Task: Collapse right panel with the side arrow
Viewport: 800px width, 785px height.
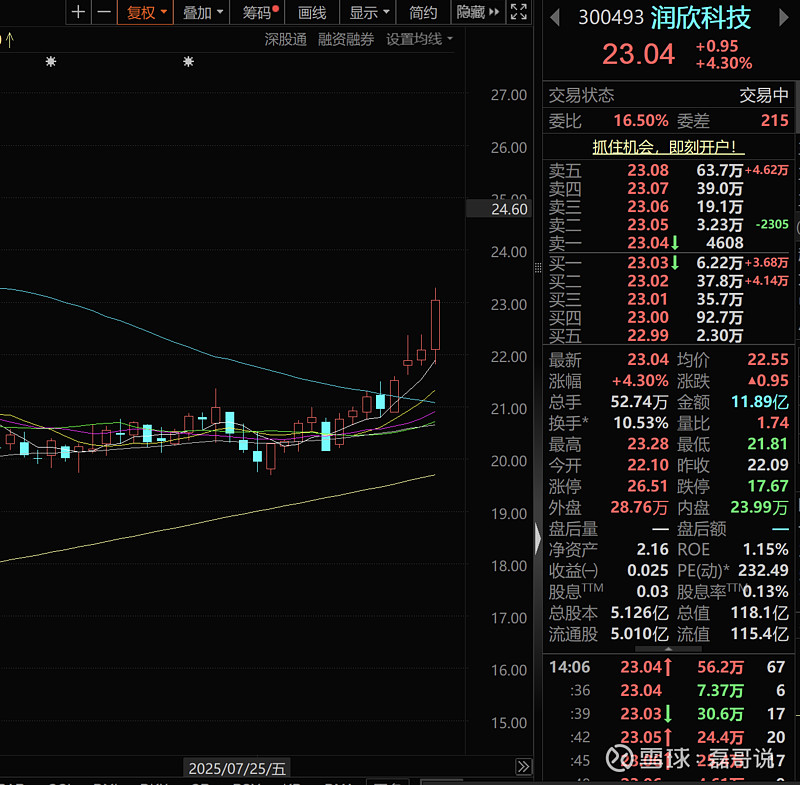Action: [x=538, y=538]
